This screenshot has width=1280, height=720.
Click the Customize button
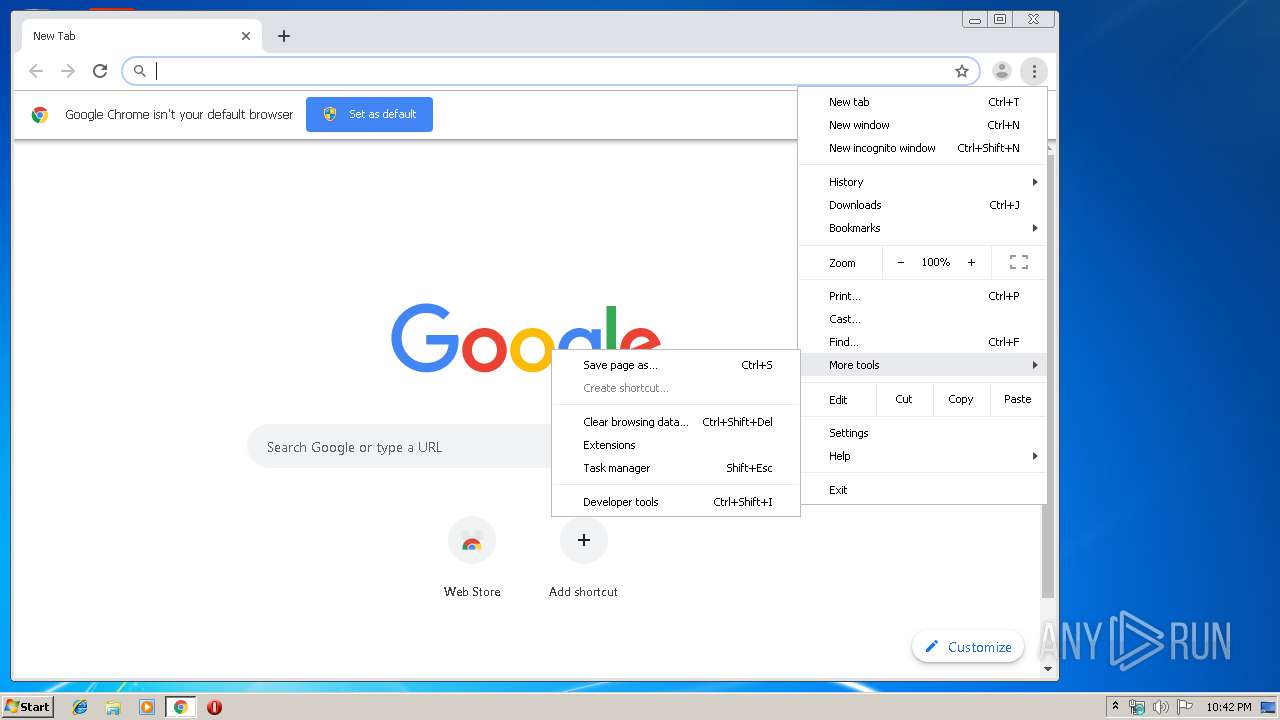968,647
